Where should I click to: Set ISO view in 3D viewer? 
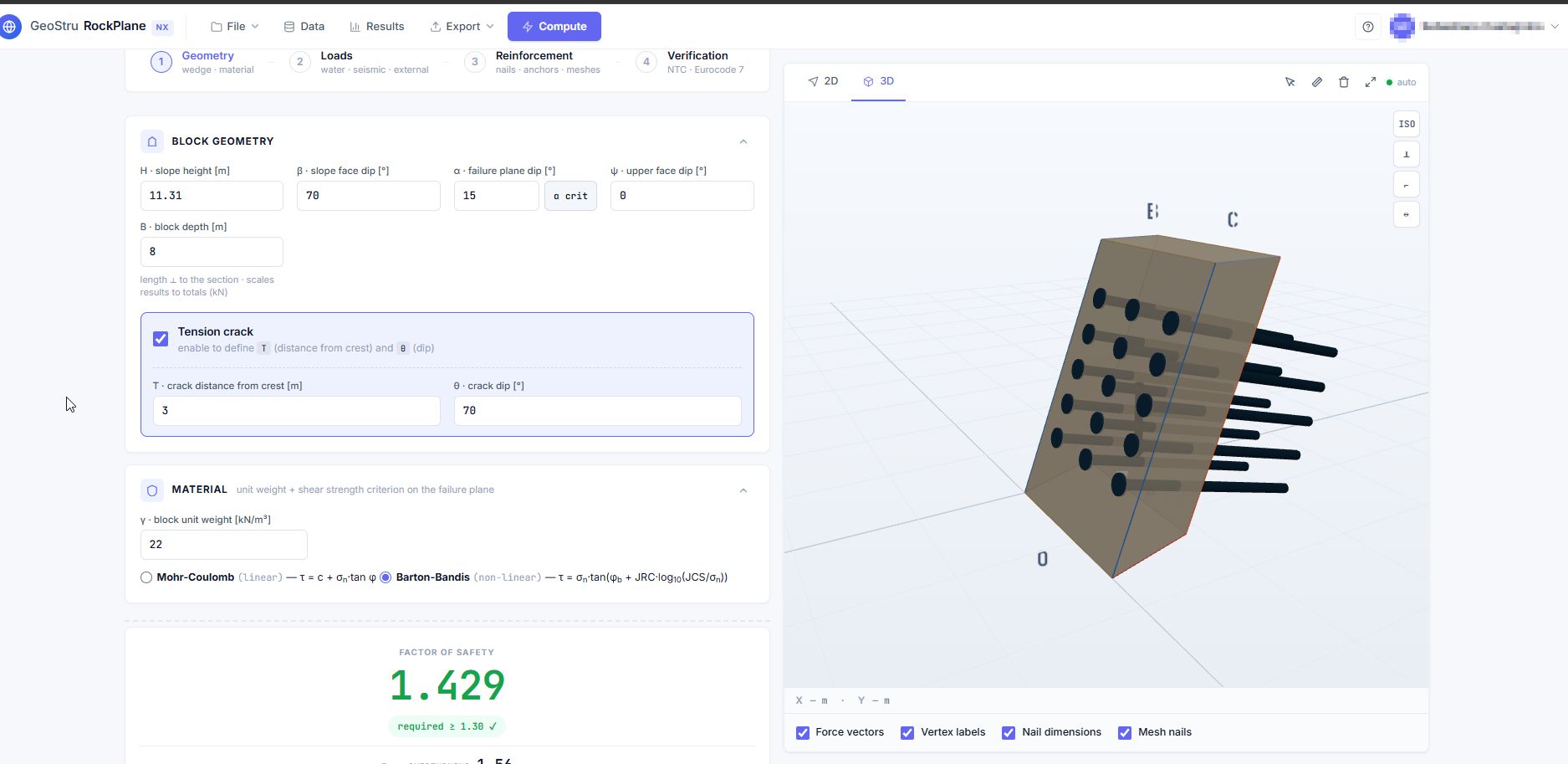(x=1407, y=124)
